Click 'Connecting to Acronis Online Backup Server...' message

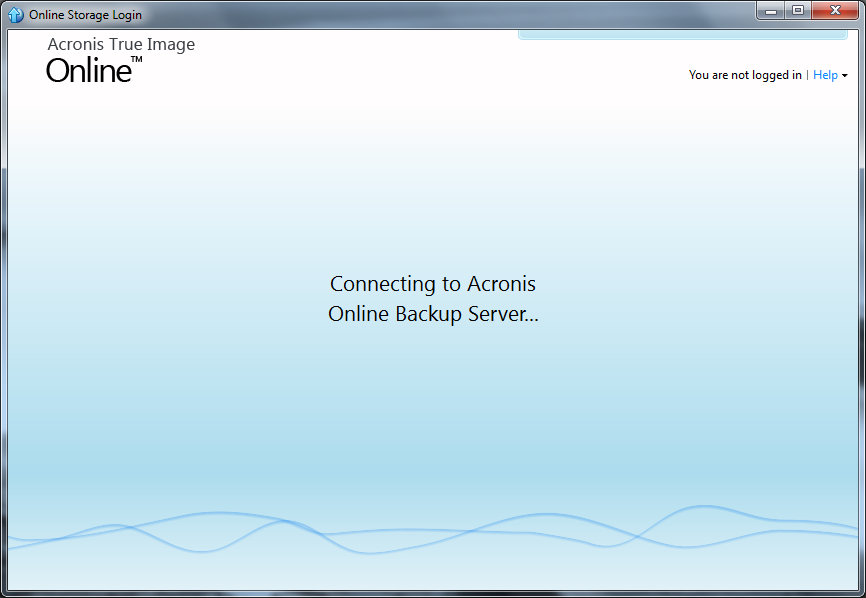click(x=433, y=299)
